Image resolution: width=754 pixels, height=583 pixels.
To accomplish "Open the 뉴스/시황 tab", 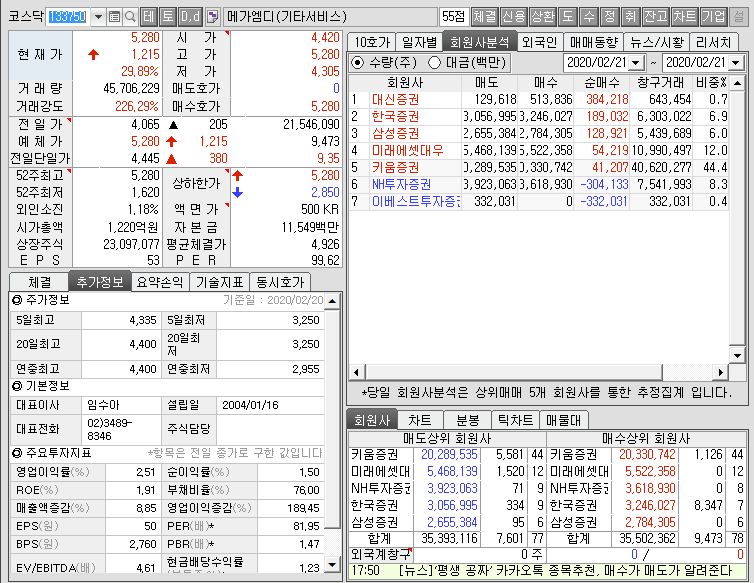I will (657, 42).
